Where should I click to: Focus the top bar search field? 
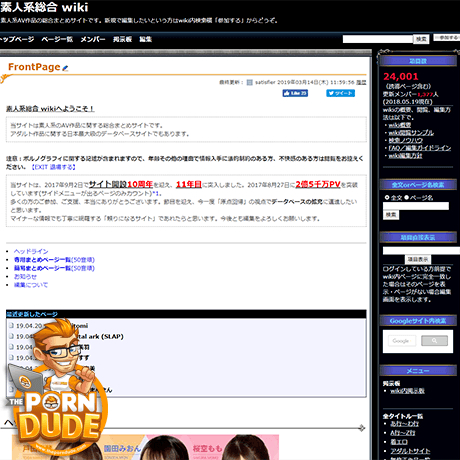(x=378, y=39)
